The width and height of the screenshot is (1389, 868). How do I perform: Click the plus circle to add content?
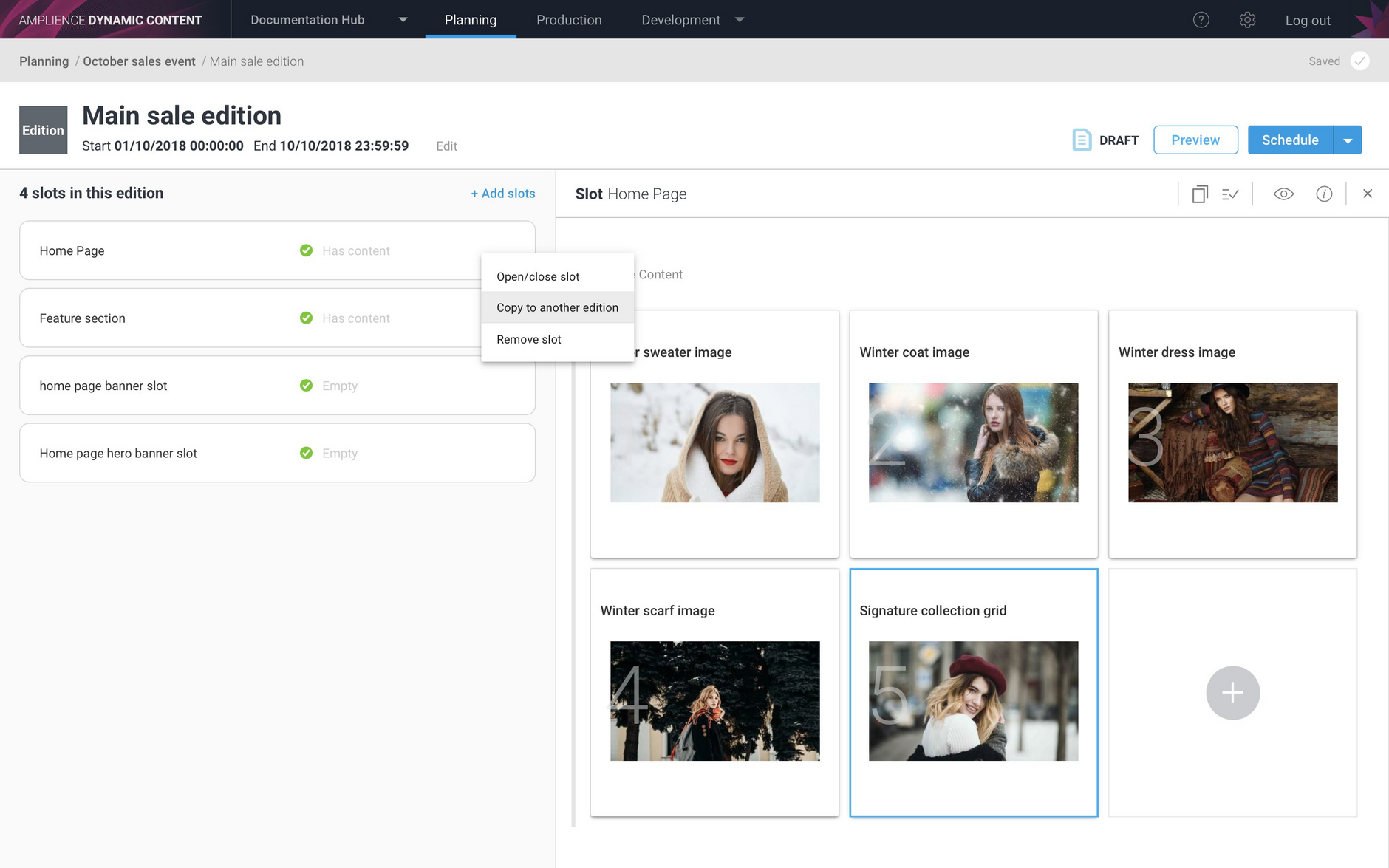pos(1232,692)
